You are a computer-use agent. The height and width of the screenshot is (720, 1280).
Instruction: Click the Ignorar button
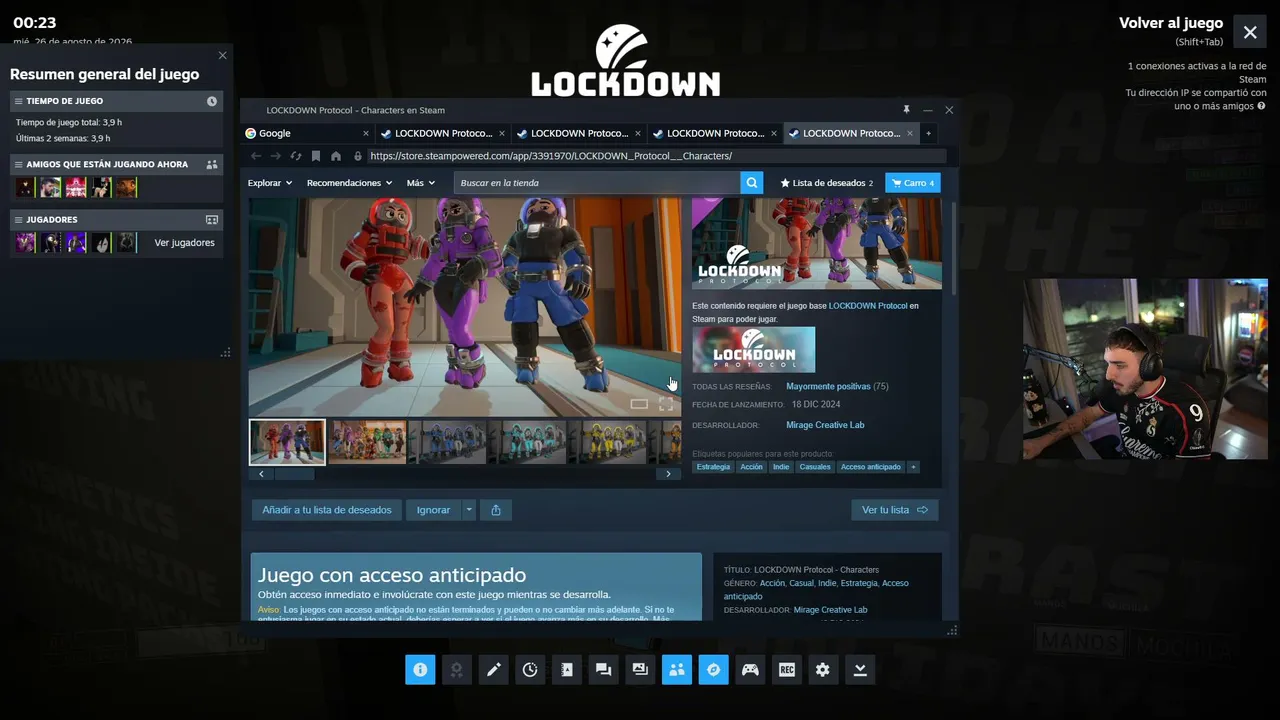433,510
